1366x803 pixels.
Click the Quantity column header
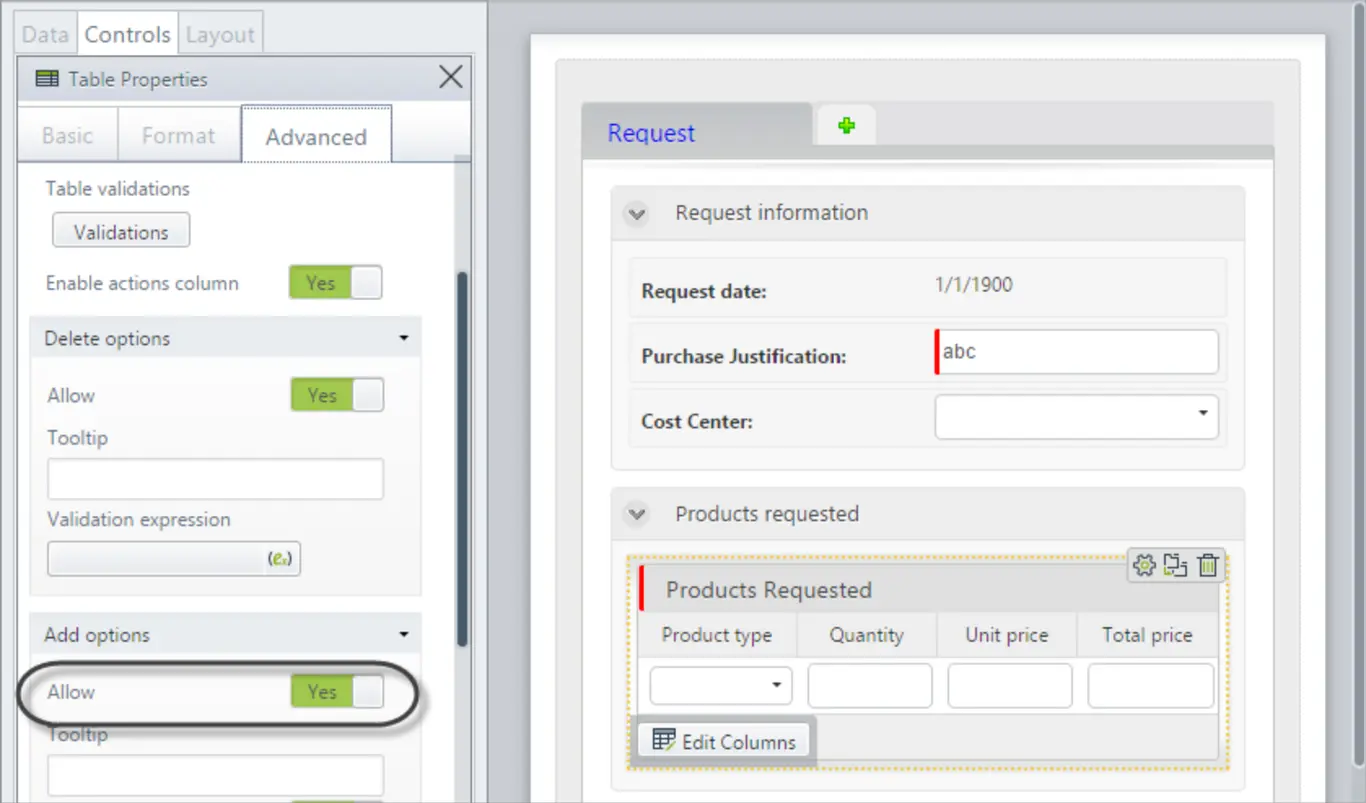click(x=866, y=635)
